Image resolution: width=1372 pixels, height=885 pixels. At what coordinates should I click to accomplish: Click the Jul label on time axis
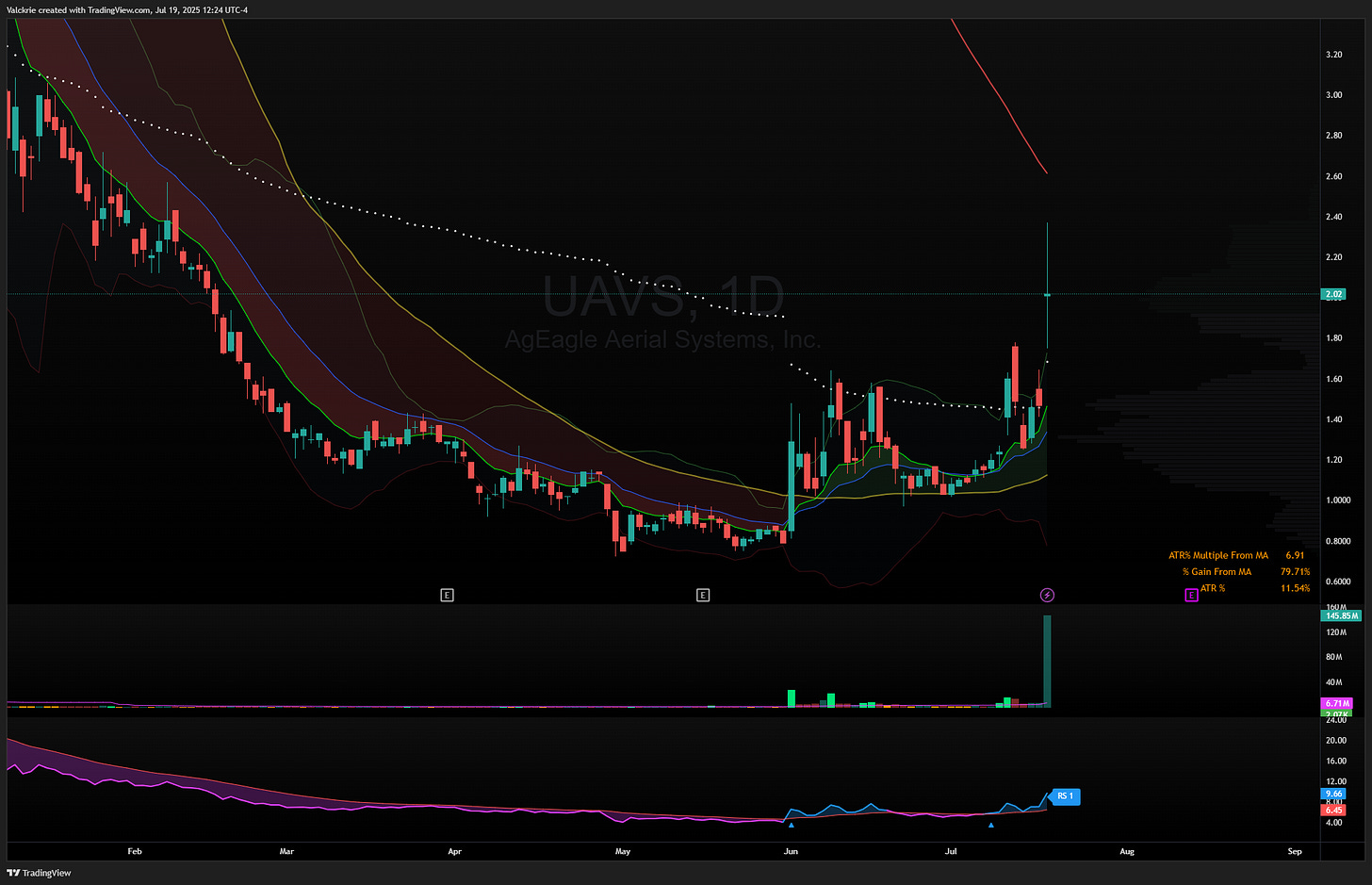951,851
